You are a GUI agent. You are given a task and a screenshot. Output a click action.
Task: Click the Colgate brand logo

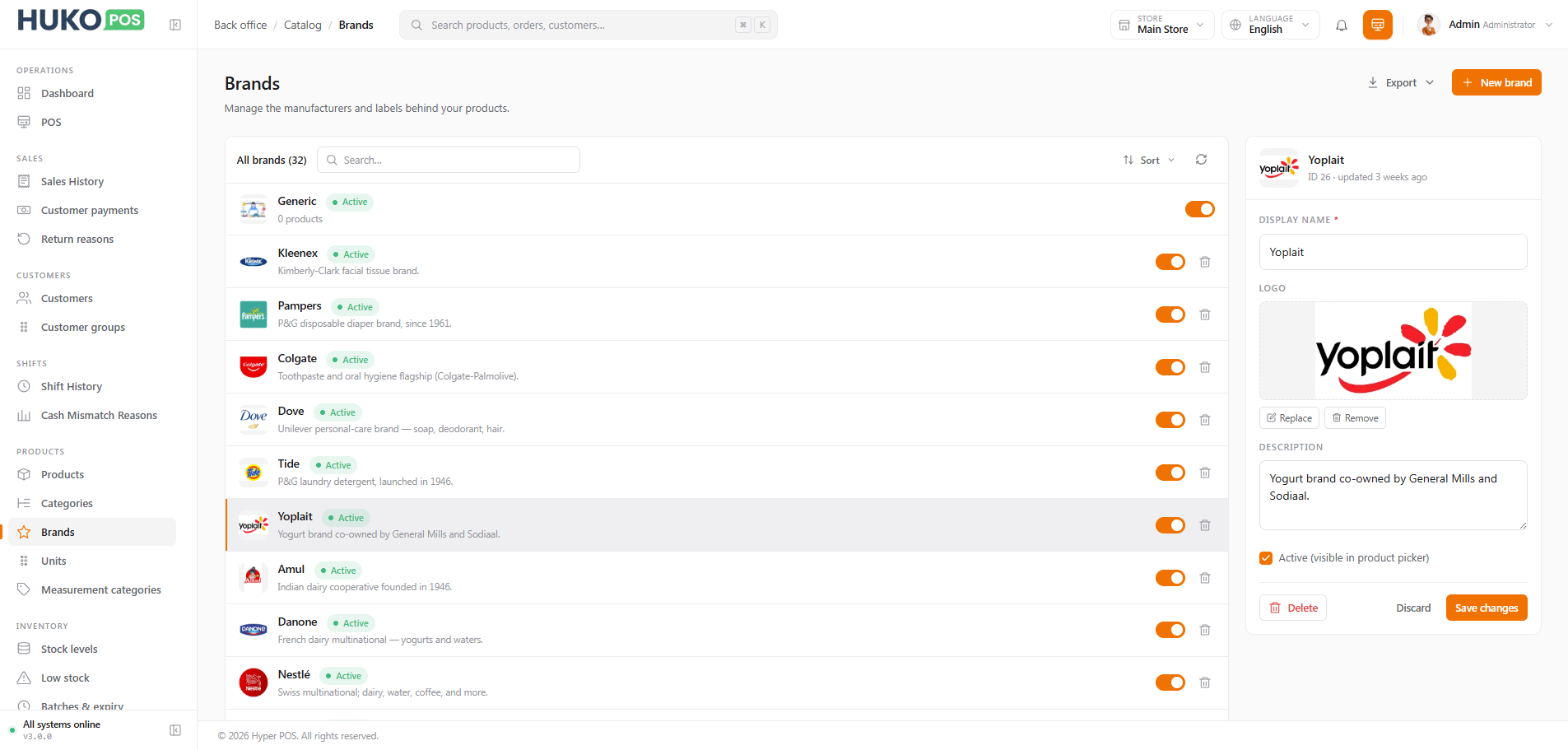(254, 367)
